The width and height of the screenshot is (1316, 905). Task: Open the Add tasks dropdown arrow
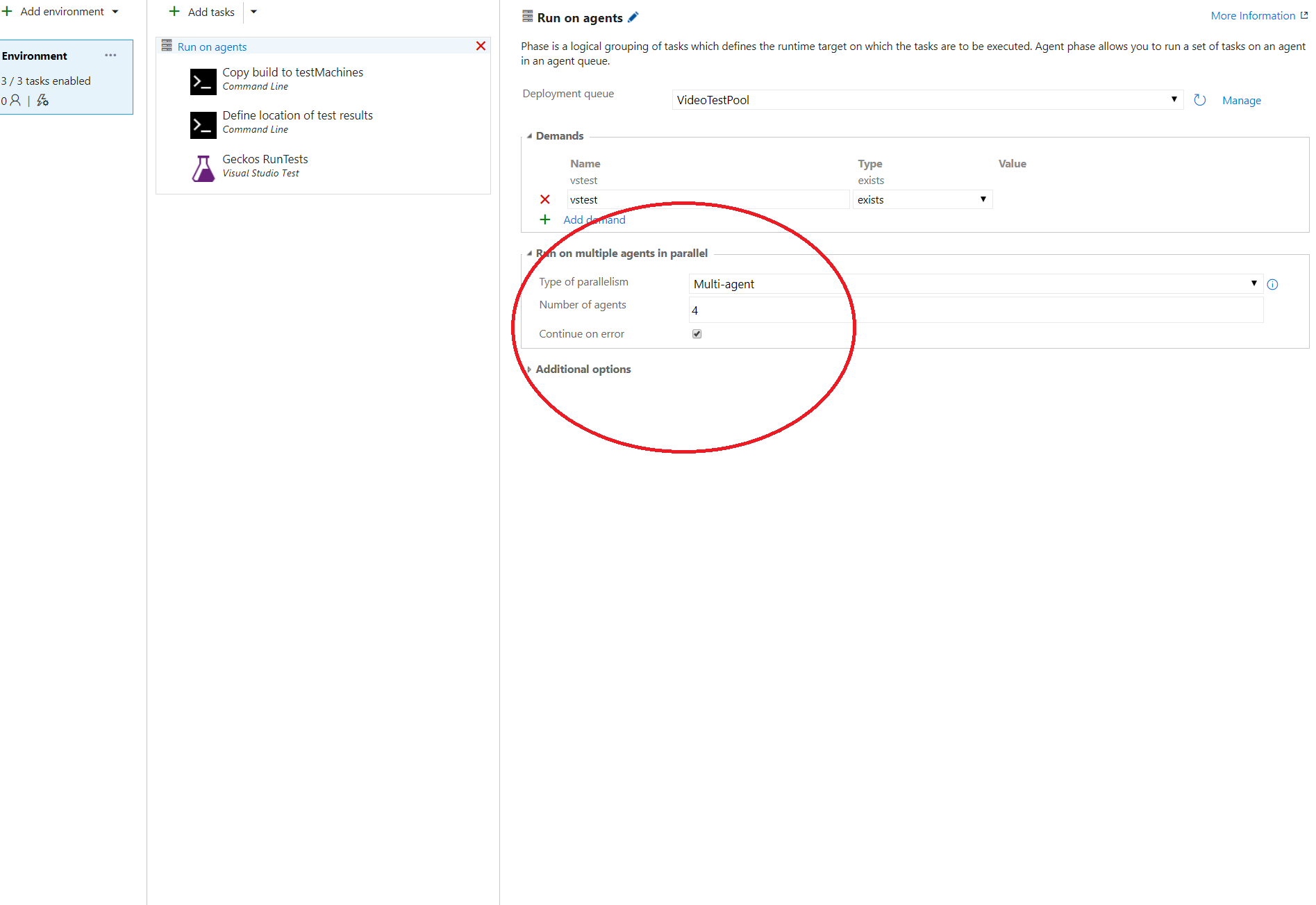(253, 12)
